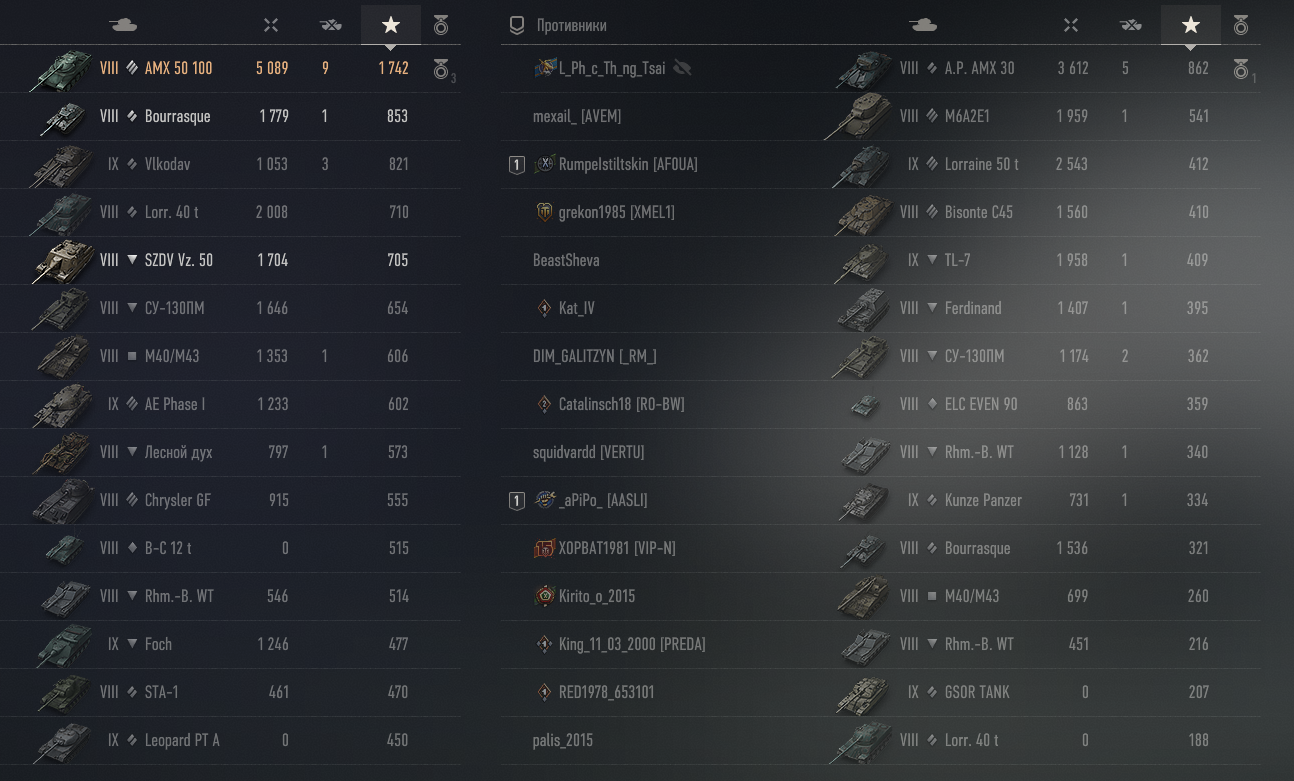Sort ally team by medals icon

pyautogui.click(x=441, y=25)
